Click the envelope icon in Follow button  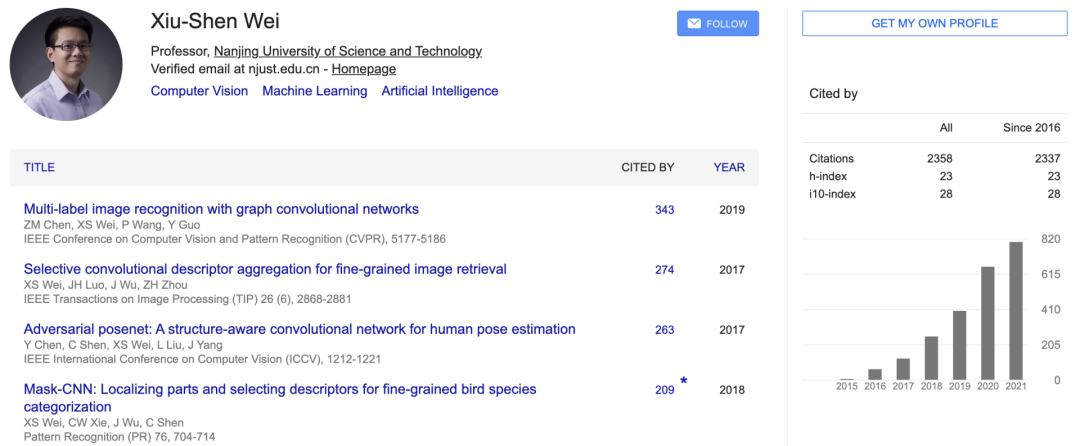(693, 24)
